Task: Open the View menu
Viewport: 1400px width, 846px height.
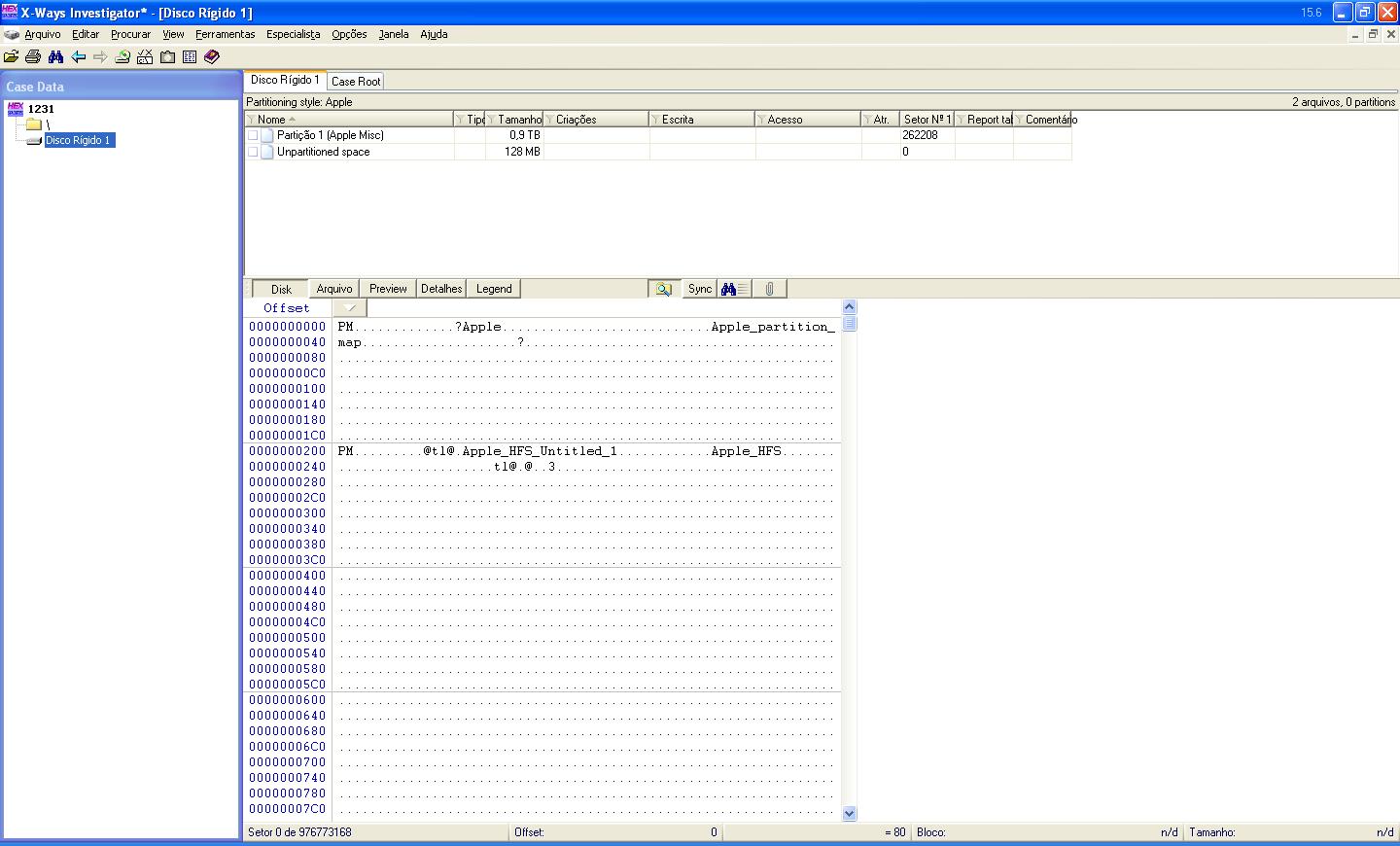Action: [x=173, y=34]
